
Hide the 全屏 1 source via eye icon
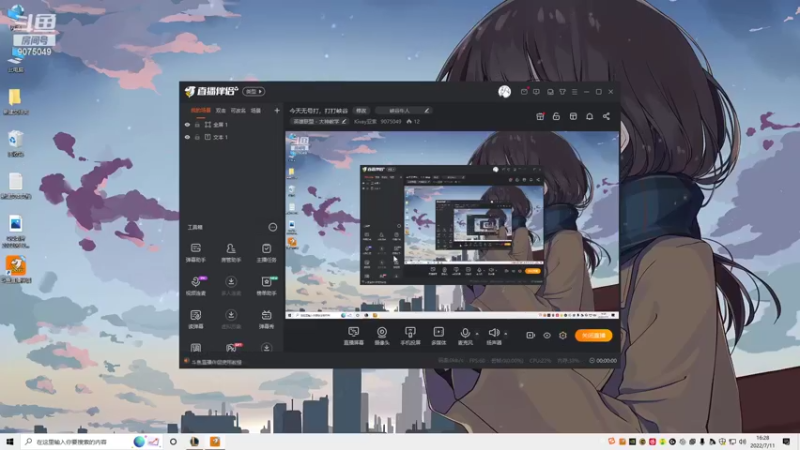(187, 124)
